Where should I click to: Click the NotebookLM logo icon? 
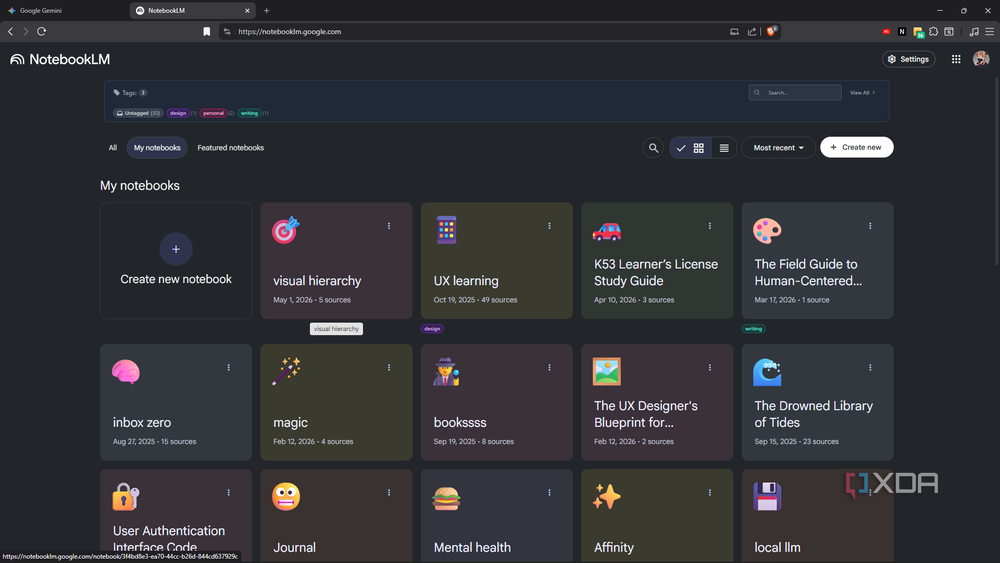coord(17,59)
